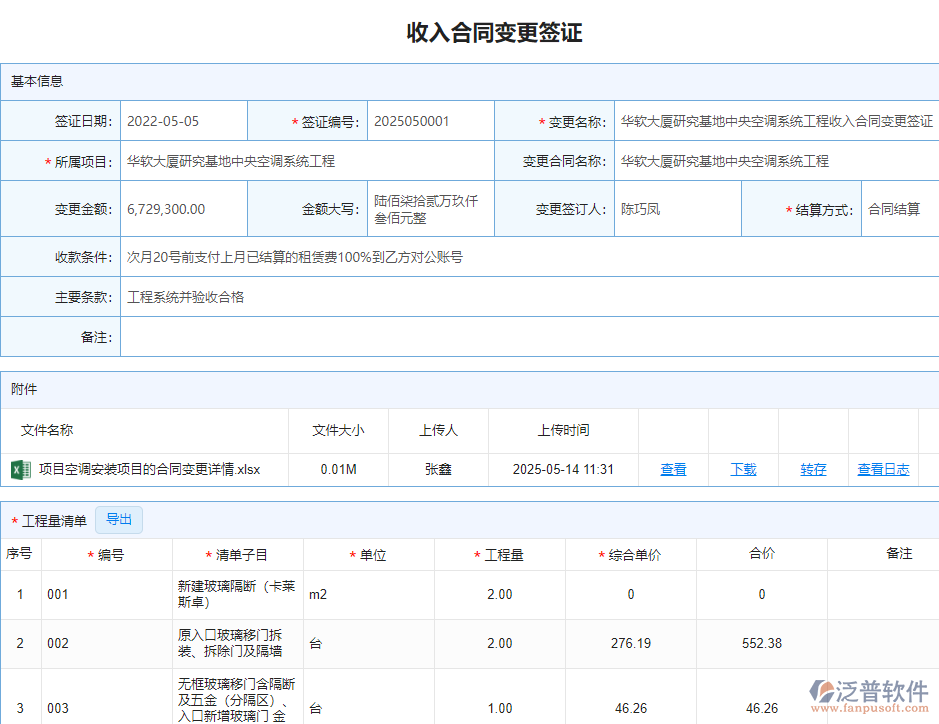This screenshot has height=724, width=939.
Task: Click the 变更签订人 field showing 陈巧凤
Action: pyautogui.click(x=676, y=208)
